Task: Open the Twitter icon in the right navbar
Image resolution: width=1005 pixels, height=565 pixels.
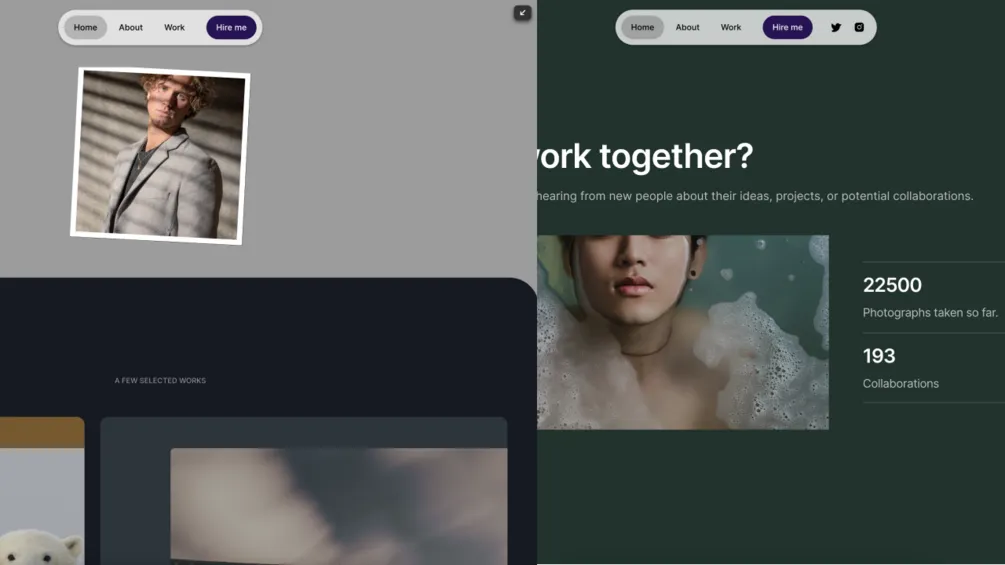Action: 836,28
